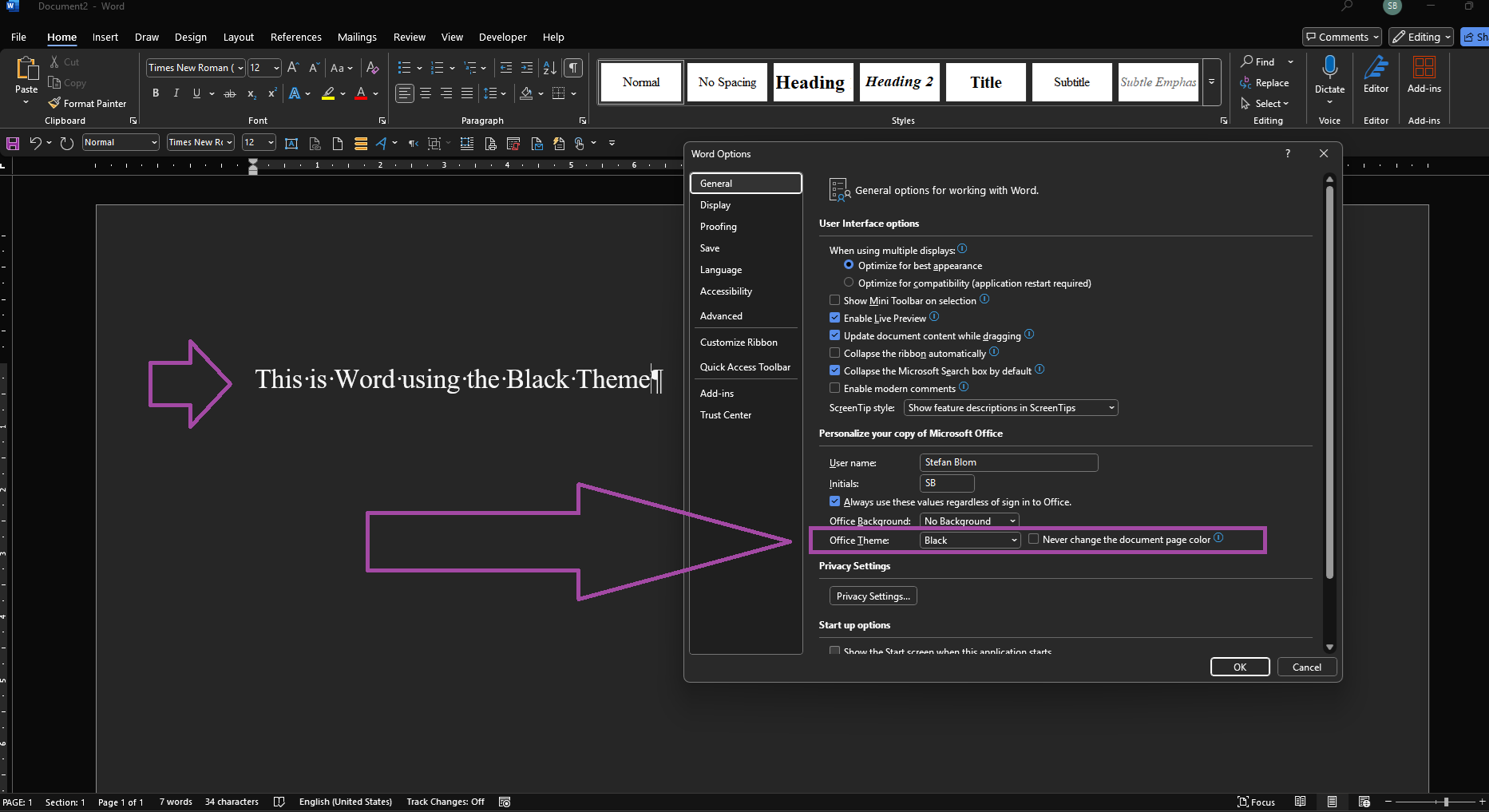Apply Strikethrough formatting
1489x812 pixels.
coord(230,93)
